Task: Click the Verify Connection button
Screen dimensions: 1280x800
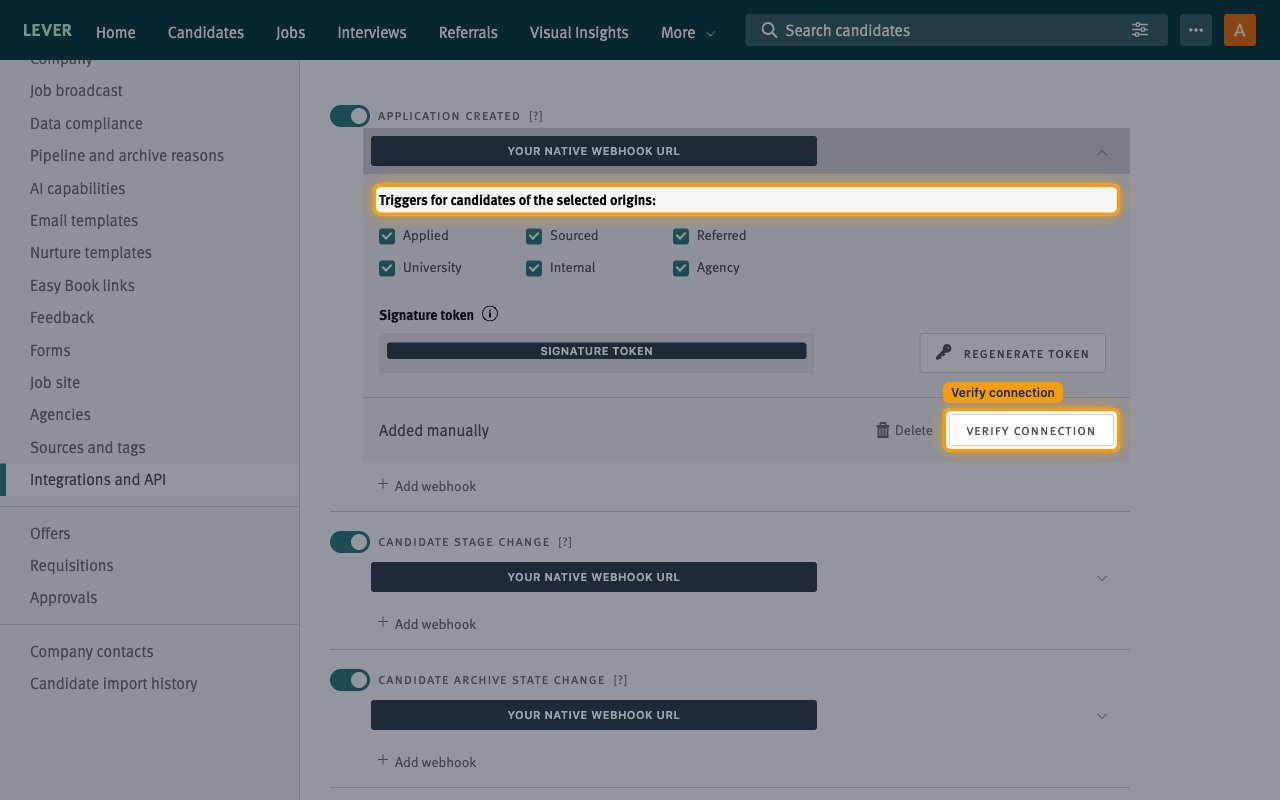Action: pyautogui.click(x=1031, y=431)
